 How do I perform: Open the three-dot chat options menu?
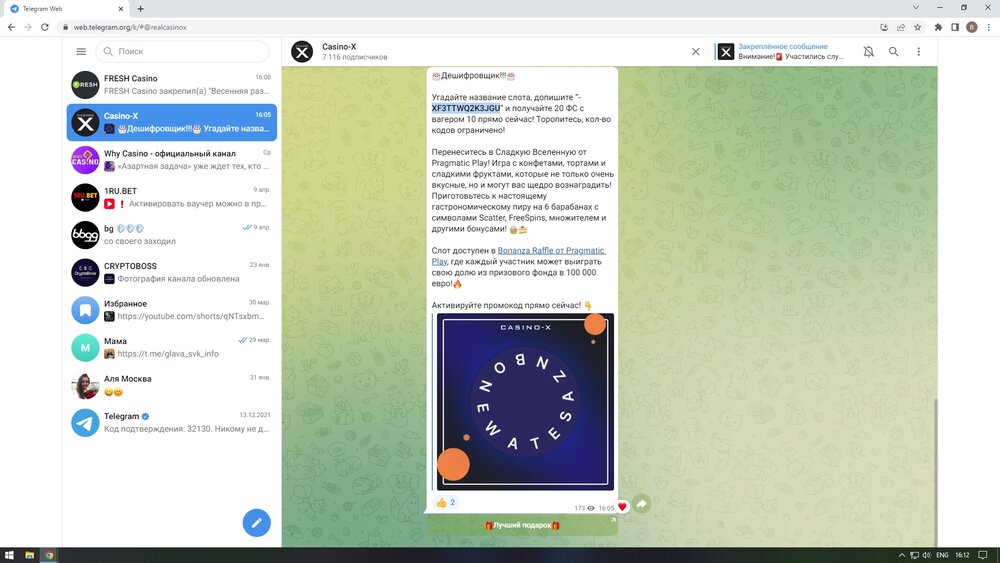(918, 52)
